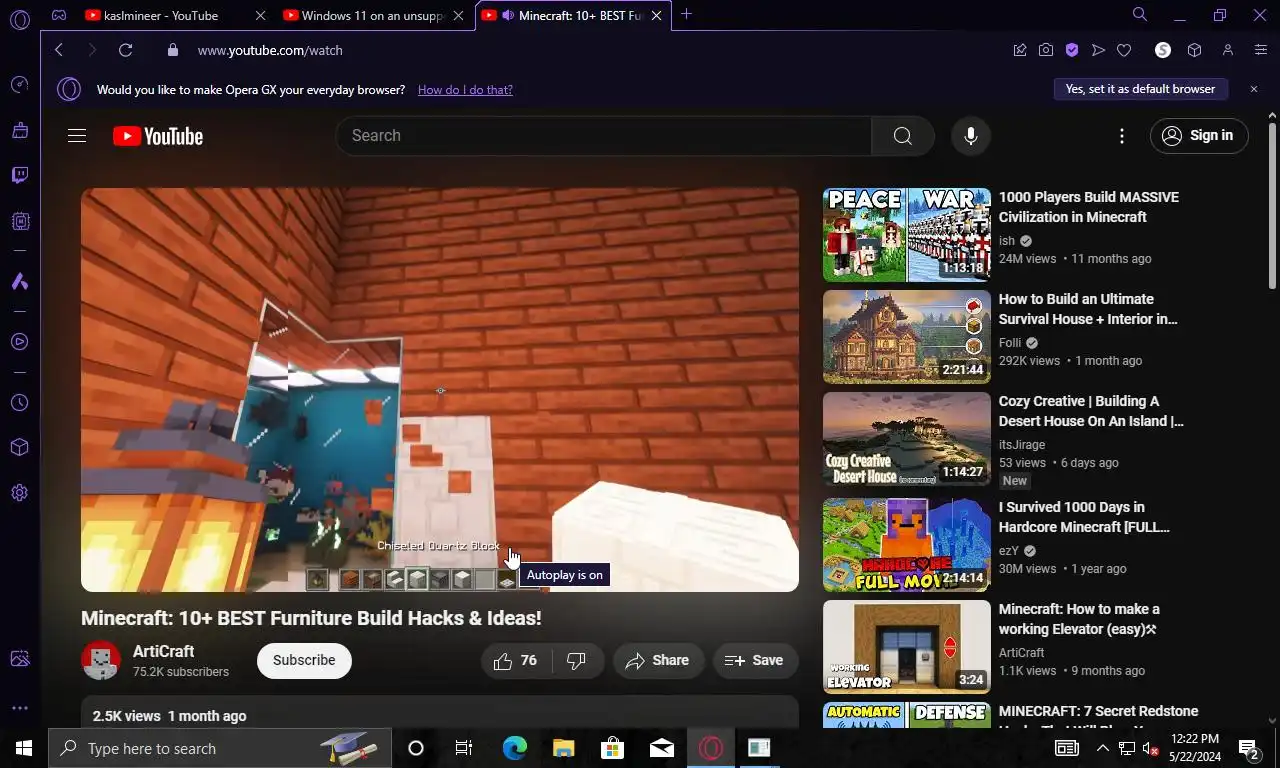Mute the Minecraft tab via speaker icon
The width and height of the screenshot is (1280, 768).
[x=508, y=16]
